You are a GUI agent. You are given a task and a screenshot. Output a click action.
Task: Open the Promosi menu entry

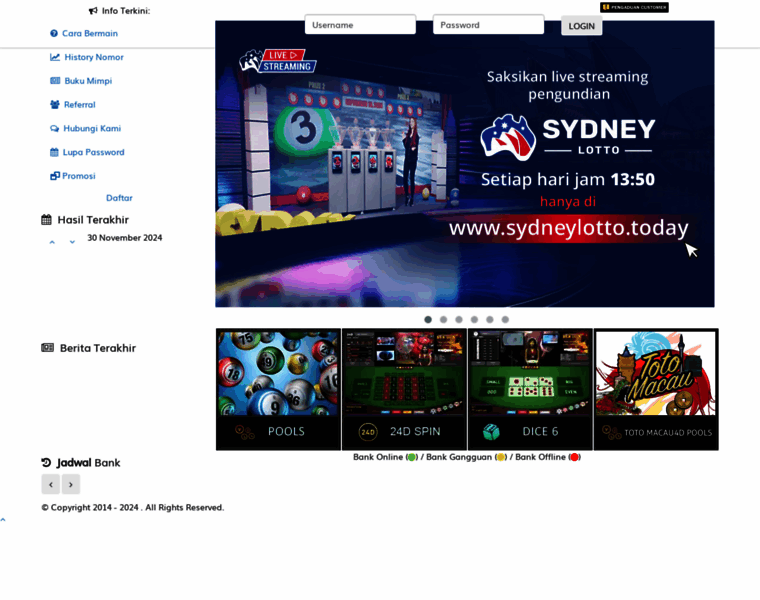click(x=79, y=176)
